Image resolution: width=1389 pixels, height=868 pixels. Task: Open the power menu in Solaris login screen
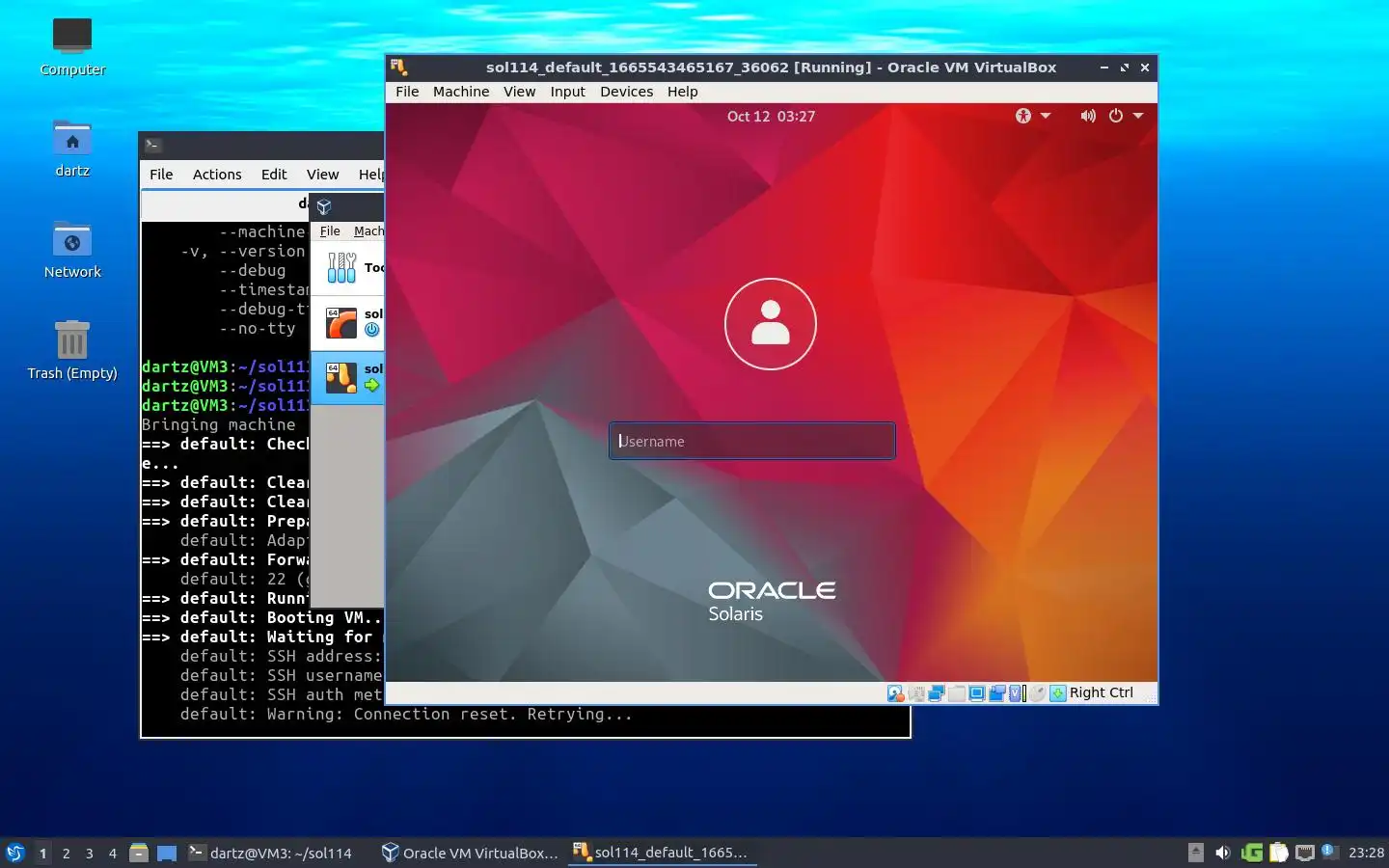[x=1125, y=116]
